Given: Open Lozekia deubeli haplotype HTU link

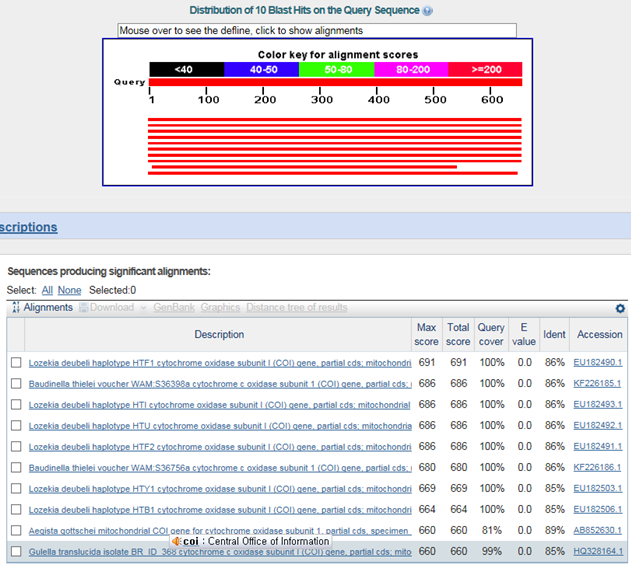Looking at the screenshot, I should point(220,426).
